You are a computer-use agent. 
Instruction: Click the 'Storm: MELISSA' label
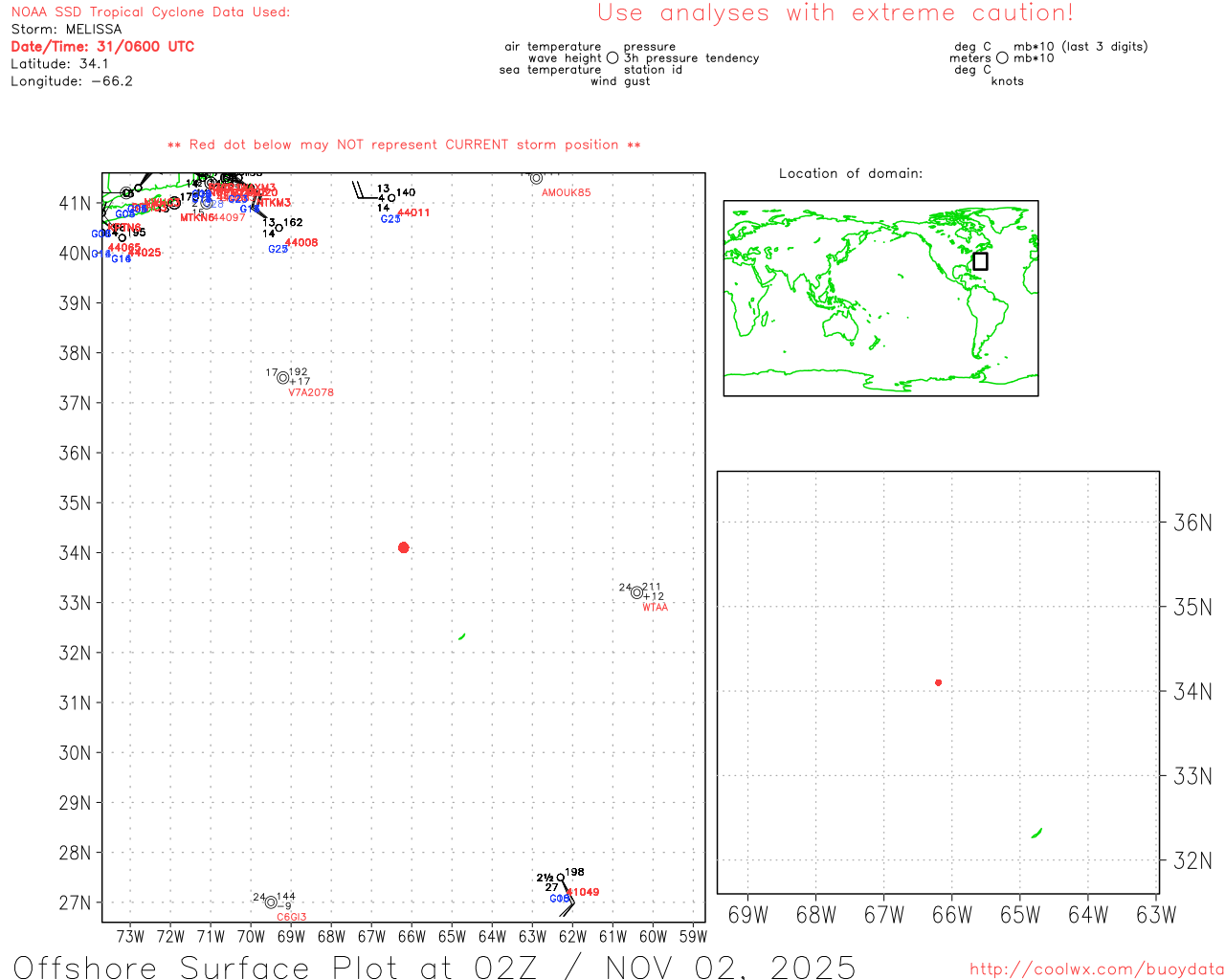click(67, 30)
